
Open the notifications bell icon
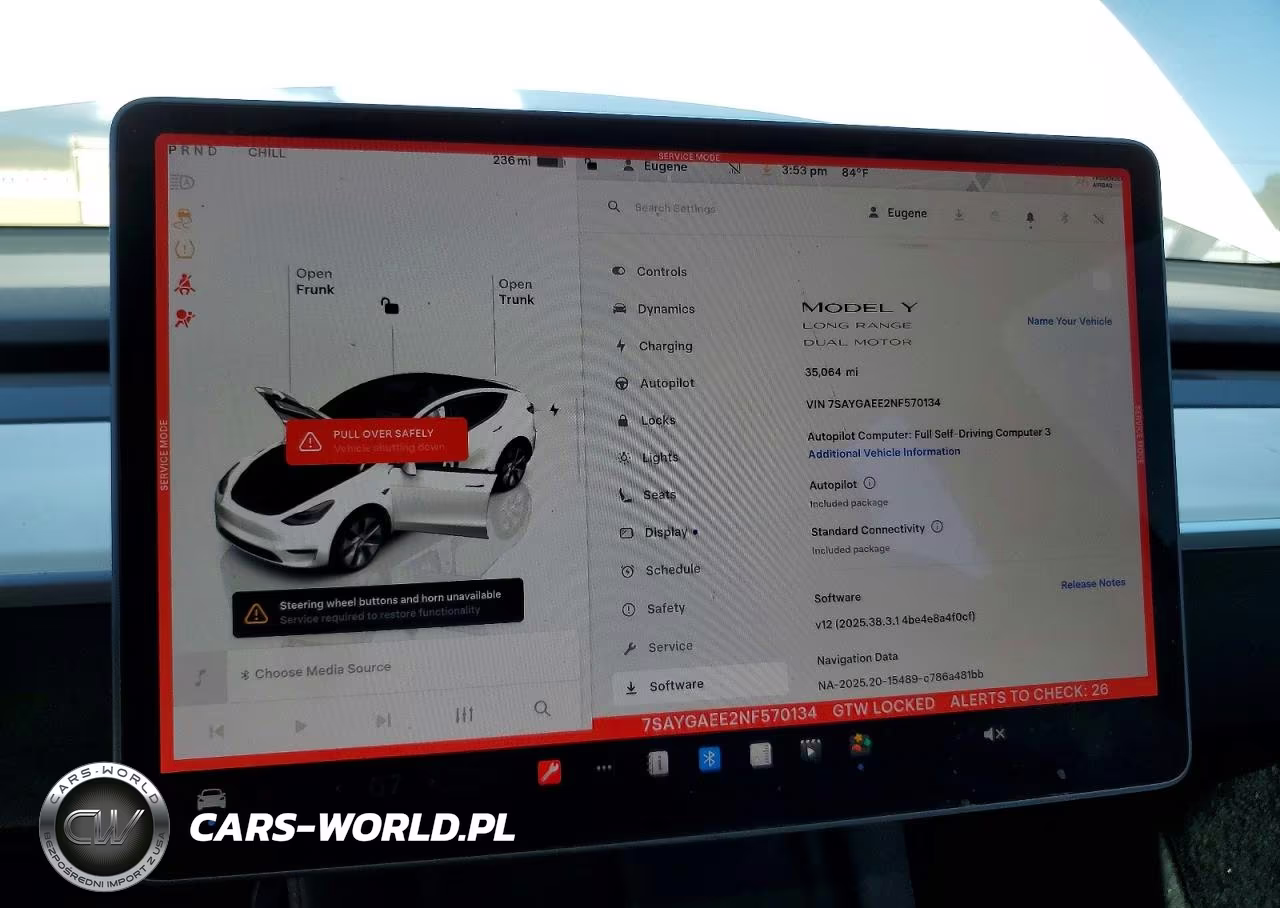tap(1030, 217)
